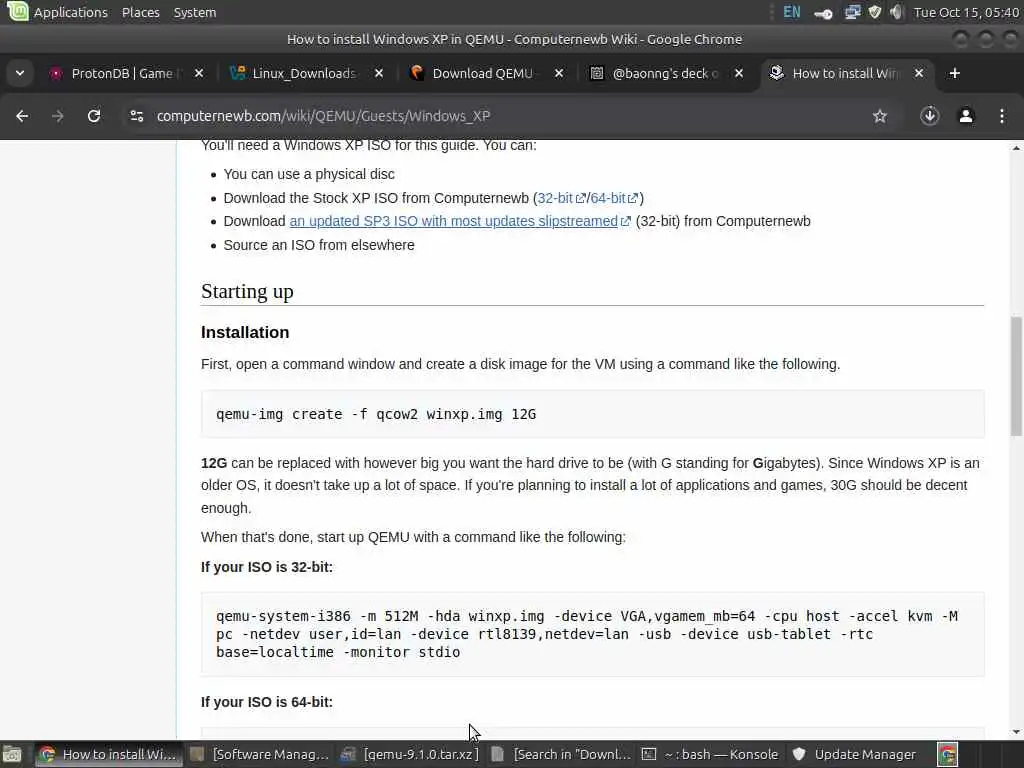Close the ProtonDB tab

click(x=199, y=73)
